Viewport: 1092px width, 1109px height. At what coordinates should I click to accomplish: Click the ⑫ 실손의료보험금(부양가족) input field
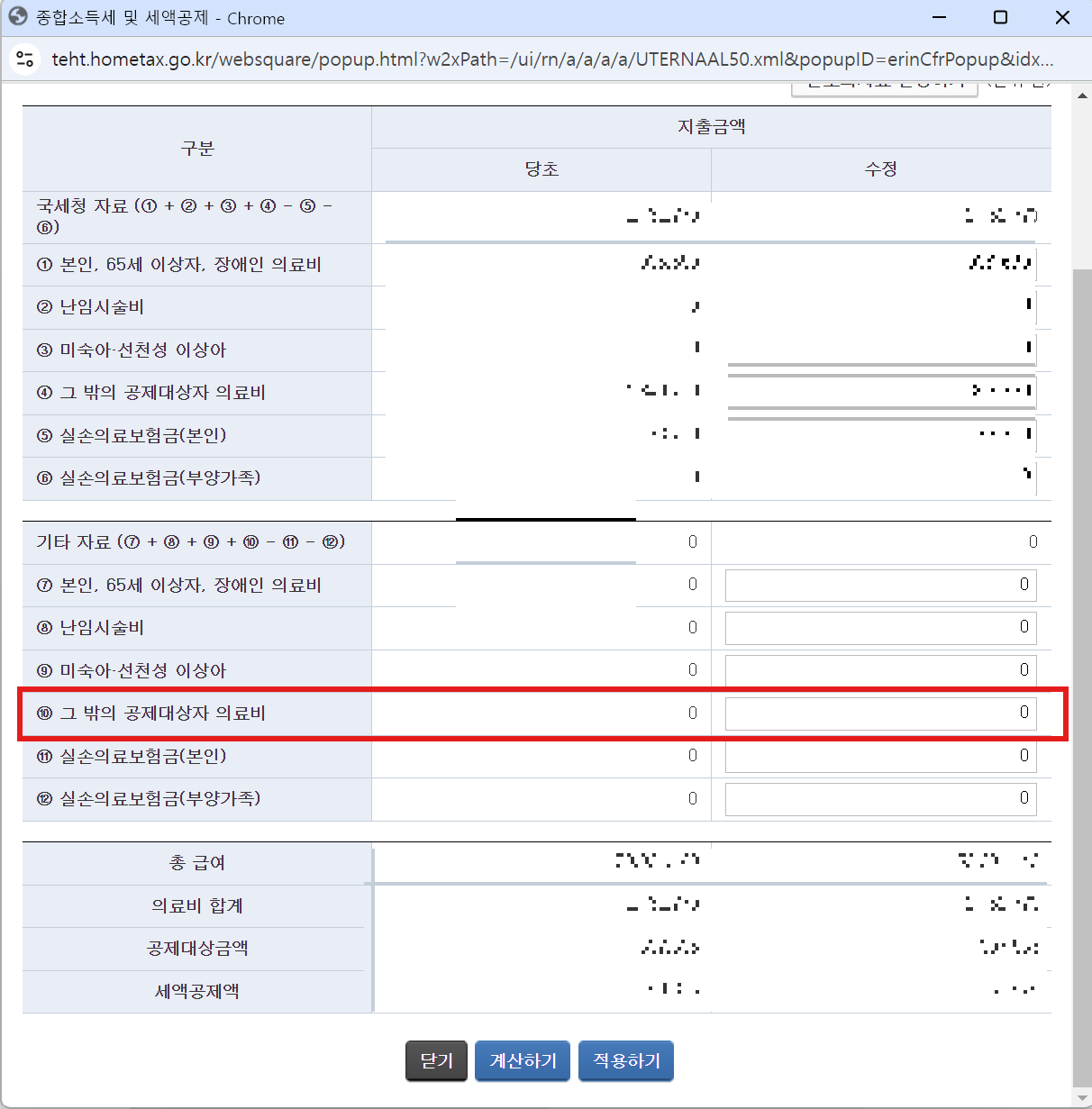coord(880,798)
